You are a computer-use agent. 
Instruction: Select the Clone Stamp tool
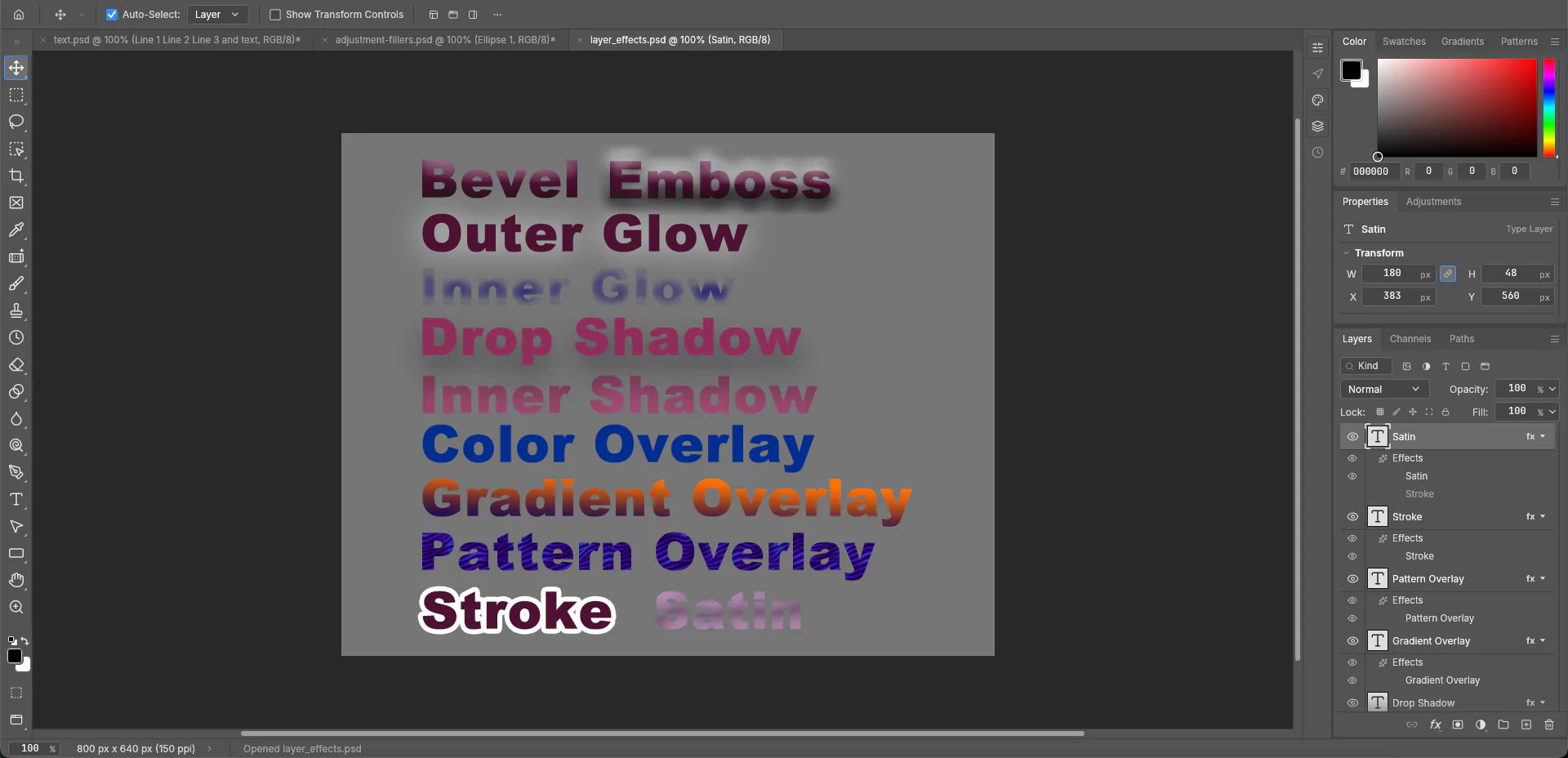coord(16,310)
